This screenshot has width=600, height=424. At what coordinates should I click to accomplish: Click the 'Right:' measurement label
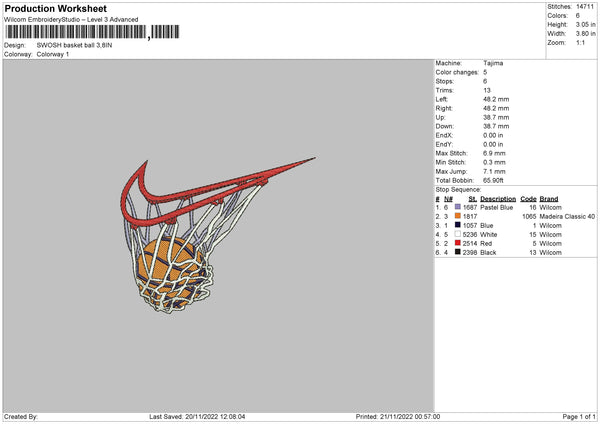pos(444,108)
